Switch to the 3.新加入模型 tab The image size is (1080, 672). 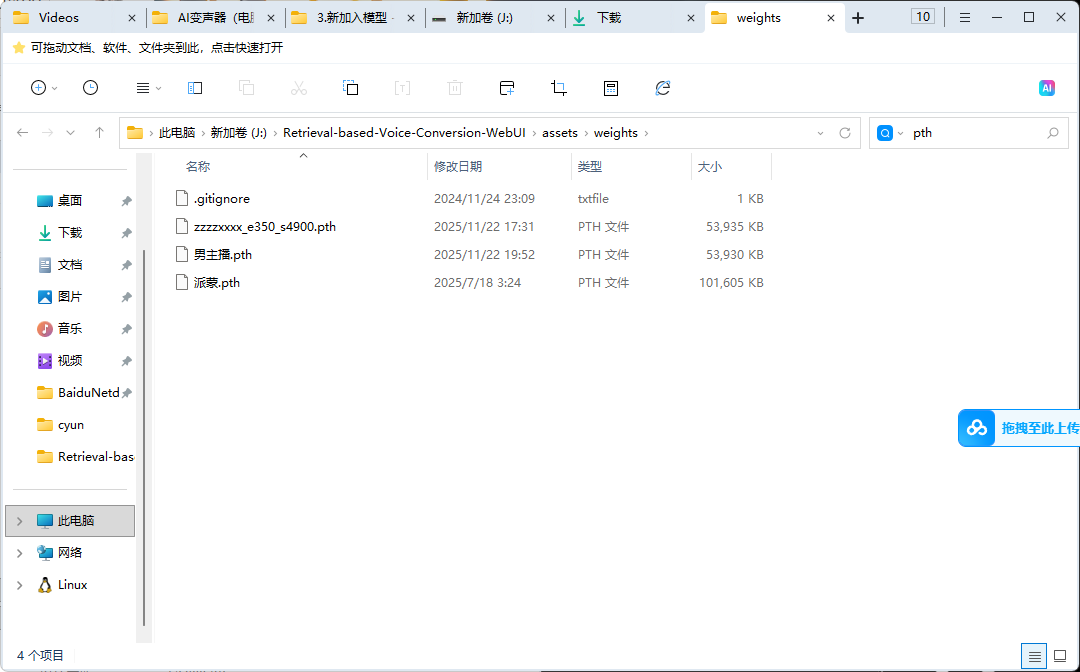pyautogui.click(x=355, y=18)
